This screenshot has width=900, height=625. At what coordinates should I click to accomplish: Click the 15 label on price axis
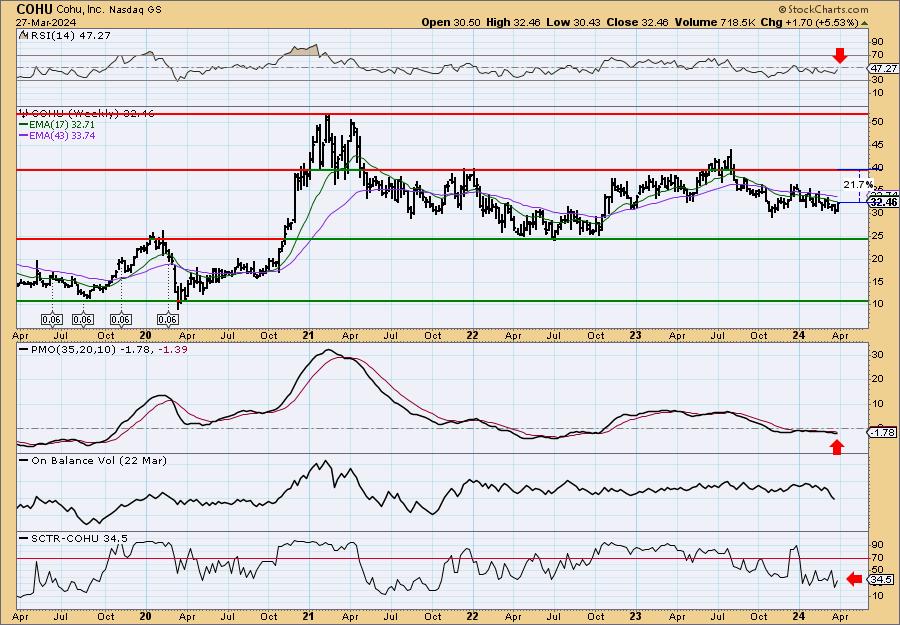click(x=878, y=281)
